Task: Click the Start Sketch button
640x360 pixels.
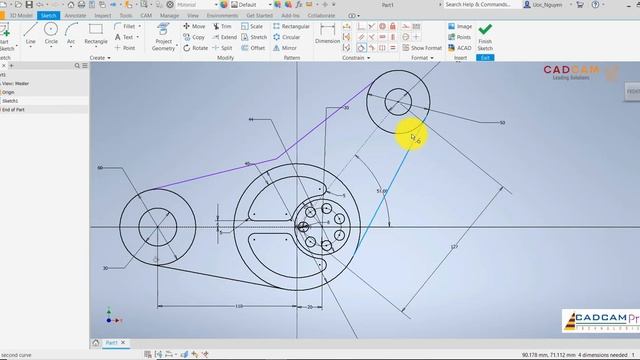Action: point(6,37)
